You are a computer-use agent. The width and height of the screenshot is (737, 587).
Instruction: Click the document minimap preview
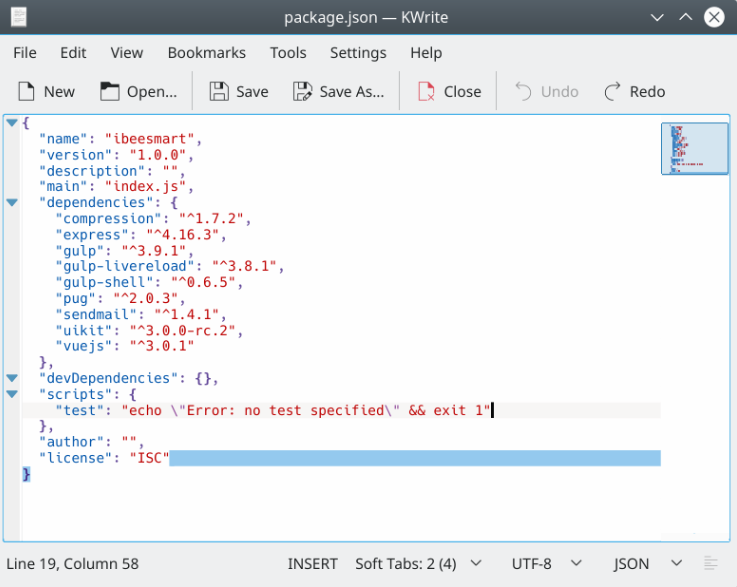pos(694,148)
